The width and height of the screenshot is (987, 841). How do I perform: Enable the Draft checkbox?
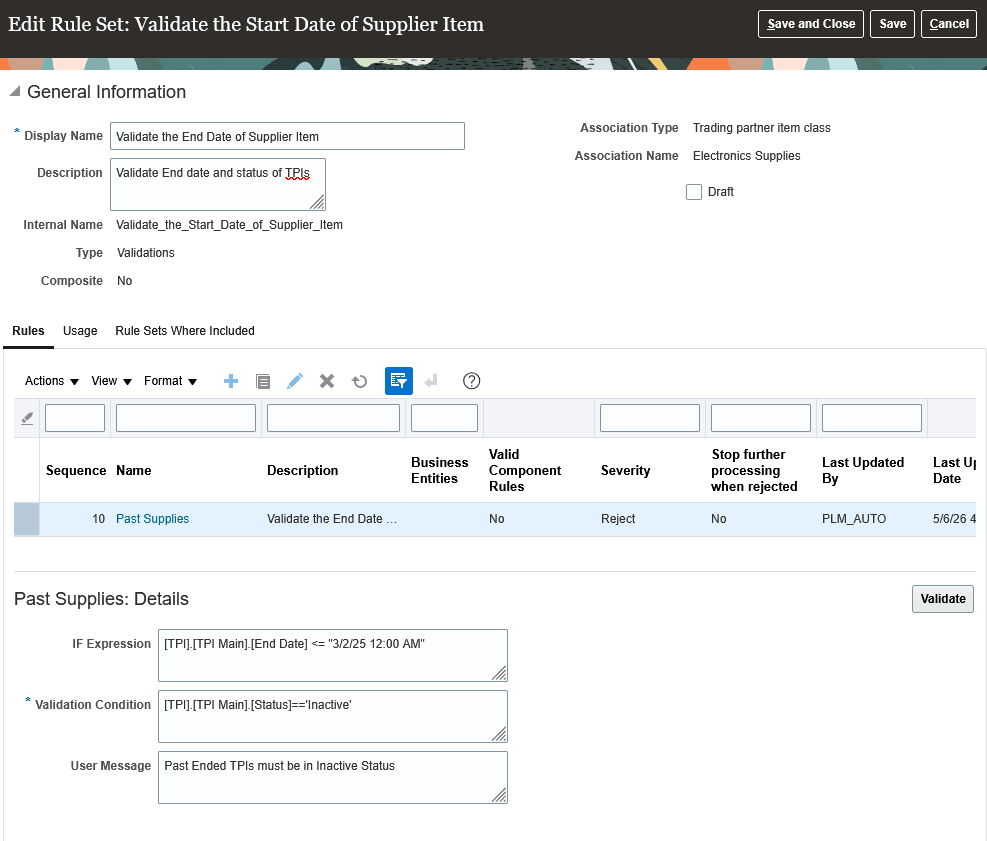pos(694,192)
